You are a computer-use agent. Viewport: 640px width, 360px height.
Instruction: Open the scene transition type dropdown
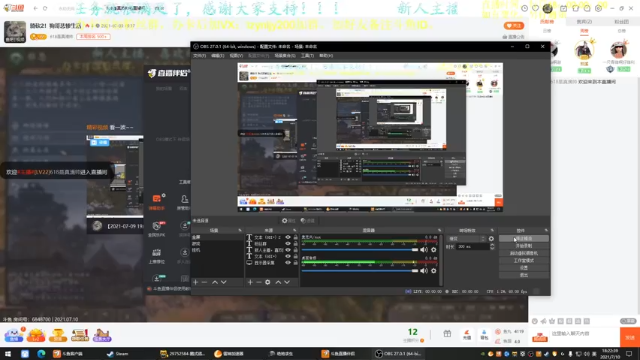click(467, 239)
